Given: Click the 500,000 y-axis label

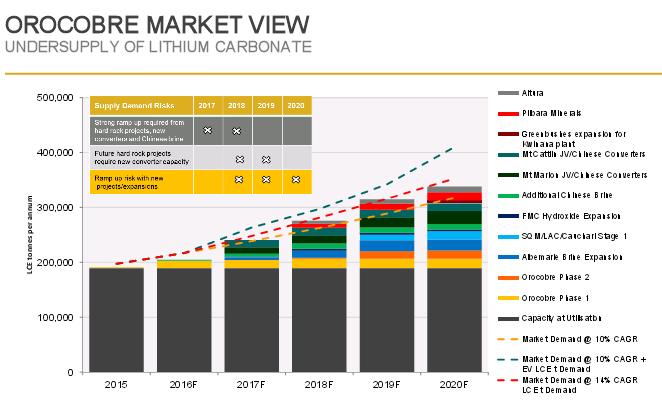Looking at the screenshot, I should click(55, 98).
